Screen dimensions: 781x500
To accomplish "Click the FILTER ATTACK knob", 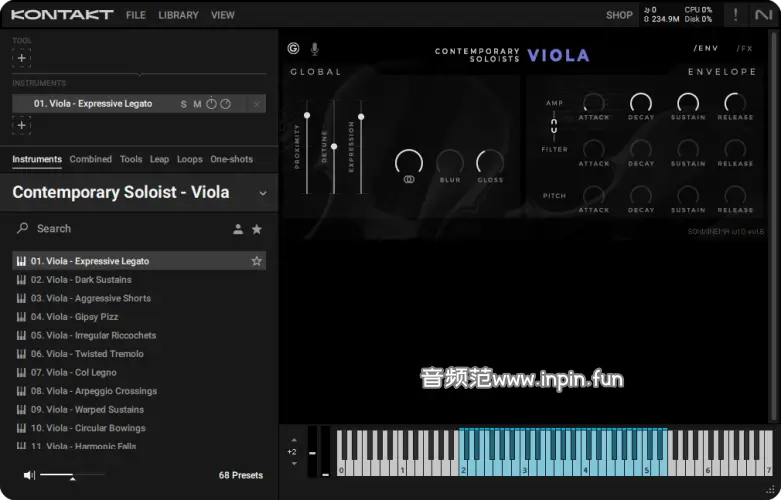I will pos(594,149).
